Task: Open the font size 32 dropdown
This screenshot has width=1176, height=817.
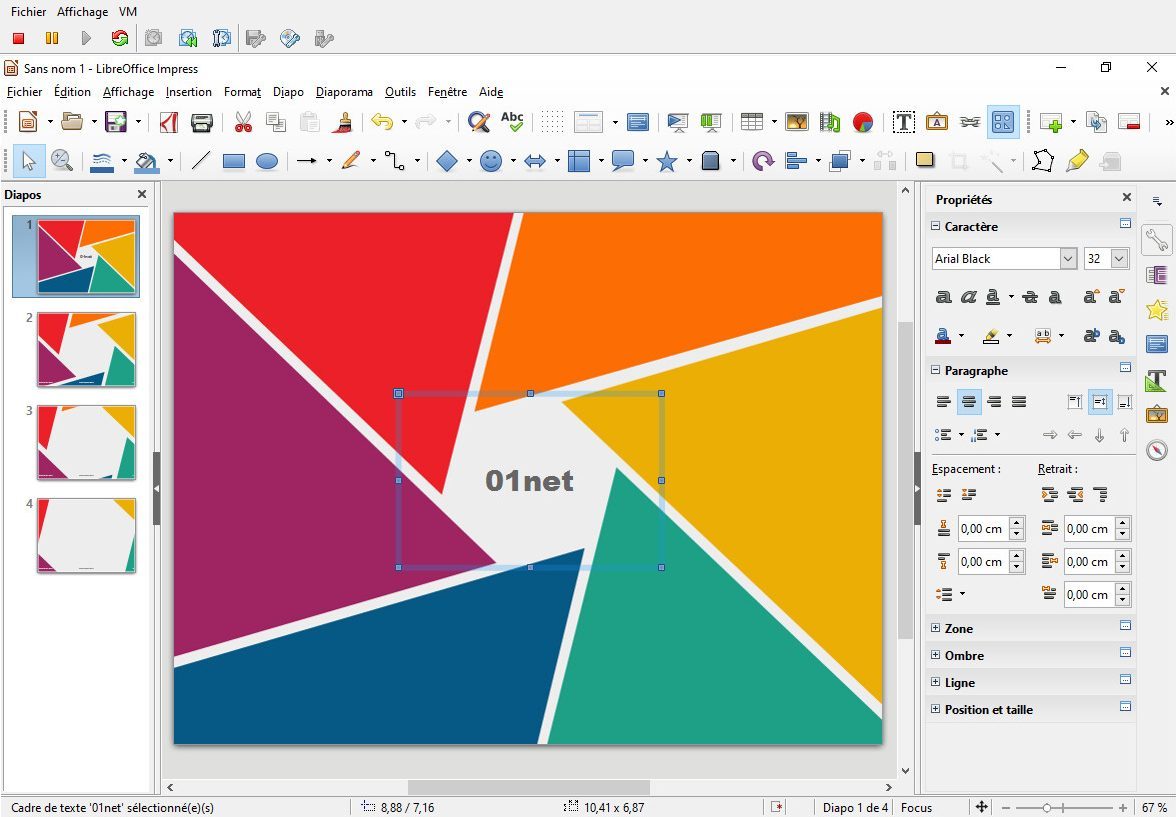Action: pyautogui.click(x=1119, y=259)
